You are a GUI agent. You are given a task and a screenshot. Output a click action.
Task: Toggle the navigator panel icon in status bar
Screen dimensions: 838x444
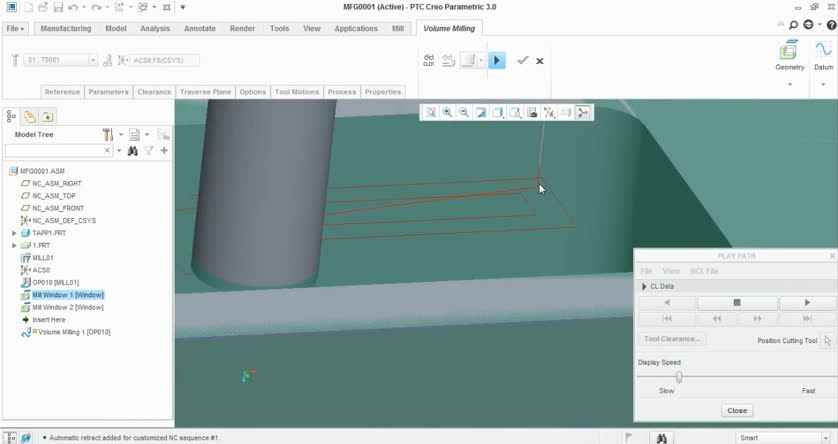coord(10,438)
